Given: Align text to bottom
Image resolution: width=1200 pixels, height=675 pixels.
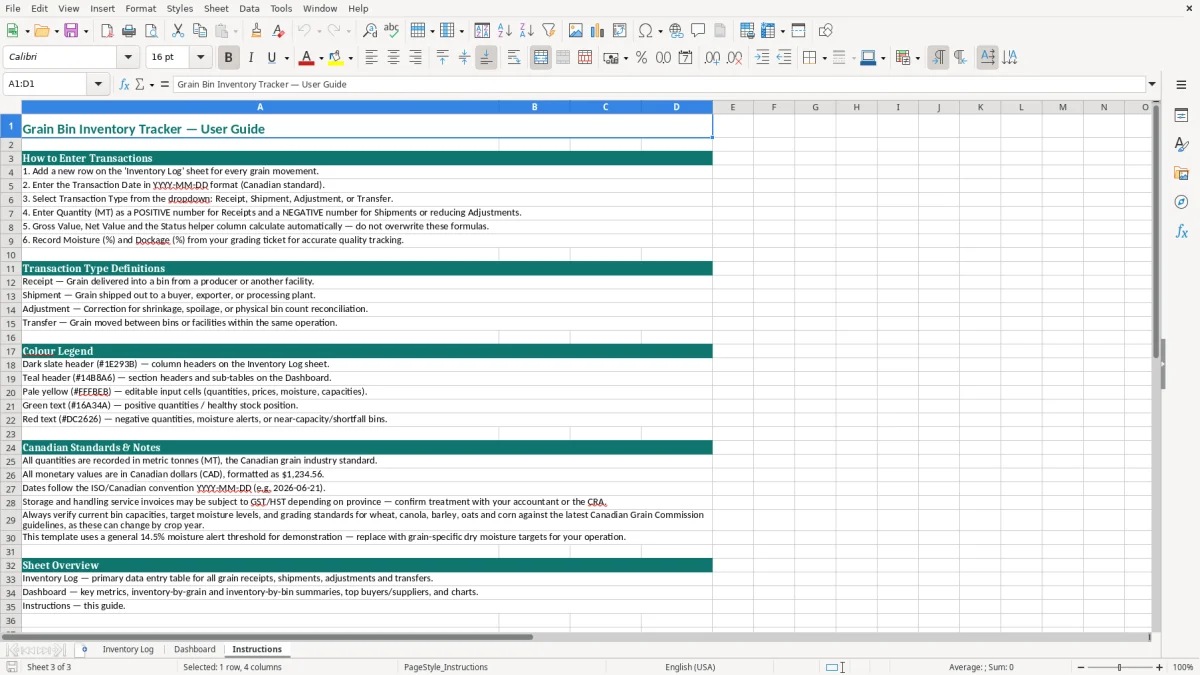Looking at the screenshot, I should [486, 58].
